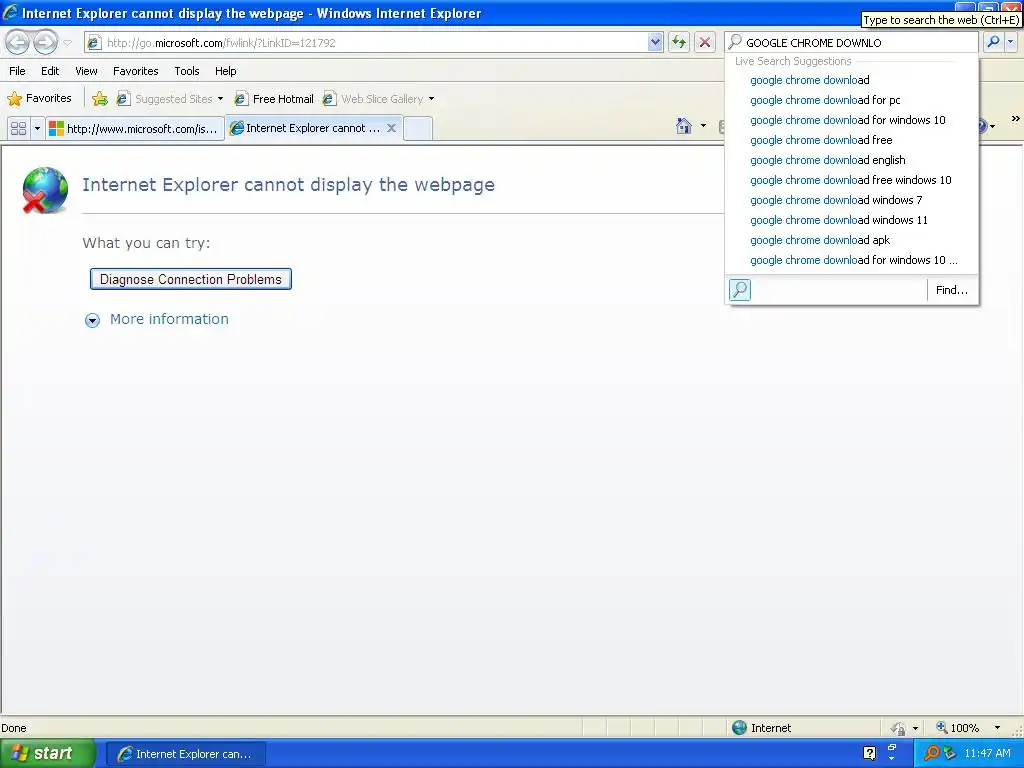Click the 11:47 AM system clock
The height and width of the screenshot is (768, 1024).
pos(987,754)
